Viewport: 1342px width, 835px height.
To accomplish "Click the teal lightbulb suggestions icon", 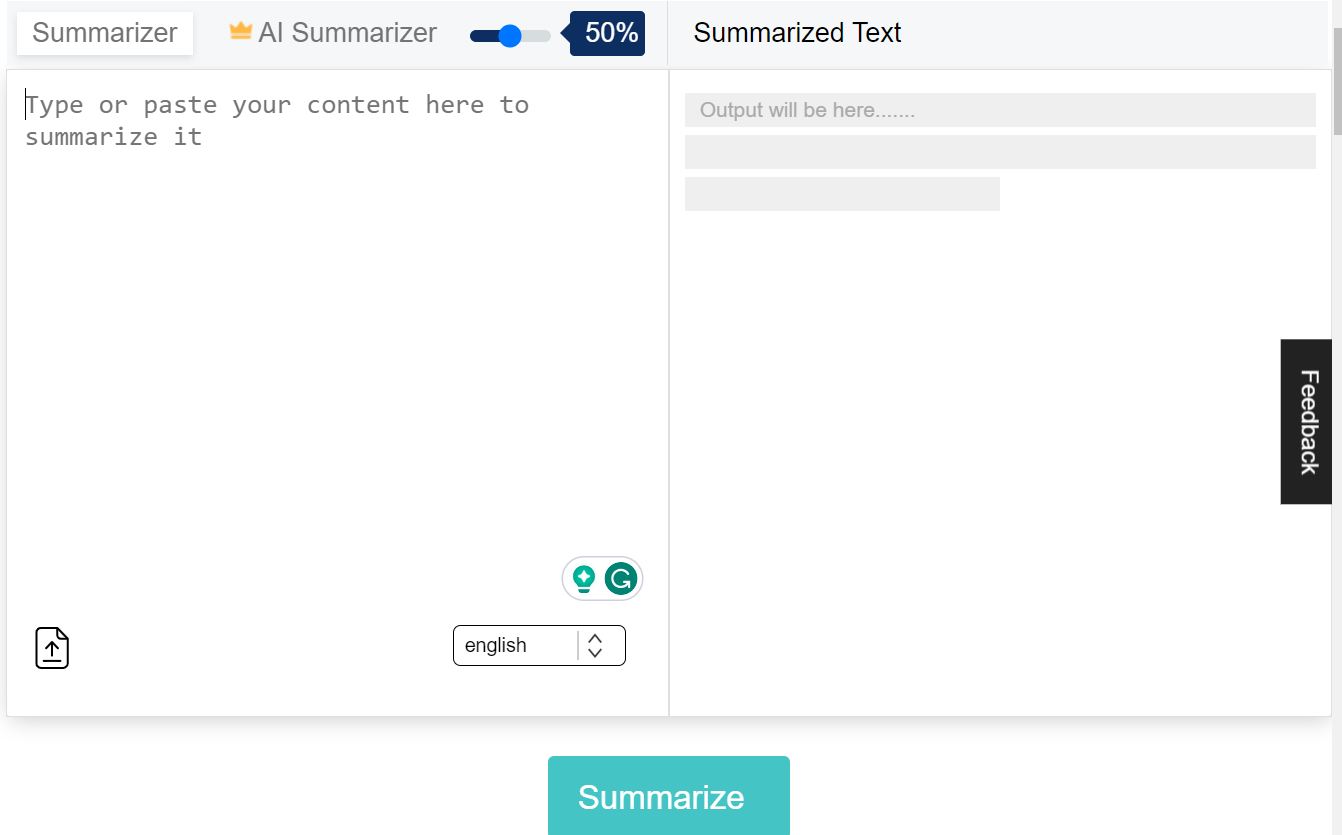I will (585, 578).
